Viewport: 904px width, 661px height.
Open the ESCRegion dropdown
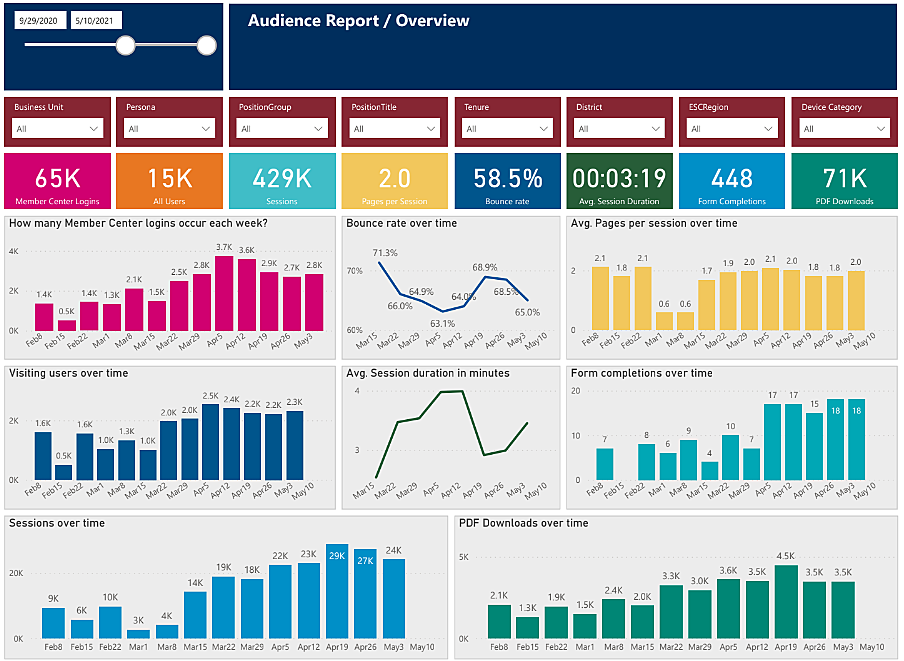730,128
